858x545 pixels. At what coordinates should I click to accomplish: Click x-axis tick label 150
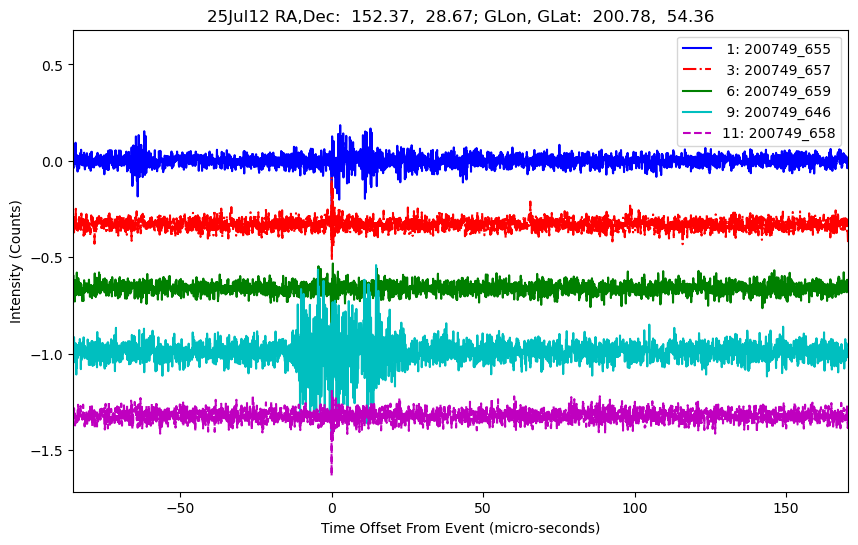pos(786,508)
